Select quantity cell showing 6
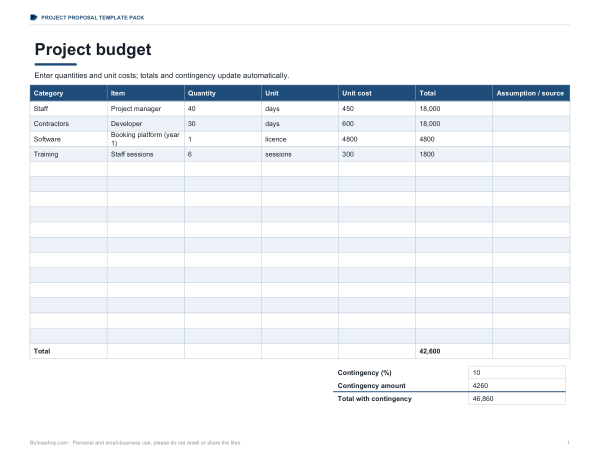Image resolution: width=600 pixels, height=464 pixels. (x=223, y=154)
